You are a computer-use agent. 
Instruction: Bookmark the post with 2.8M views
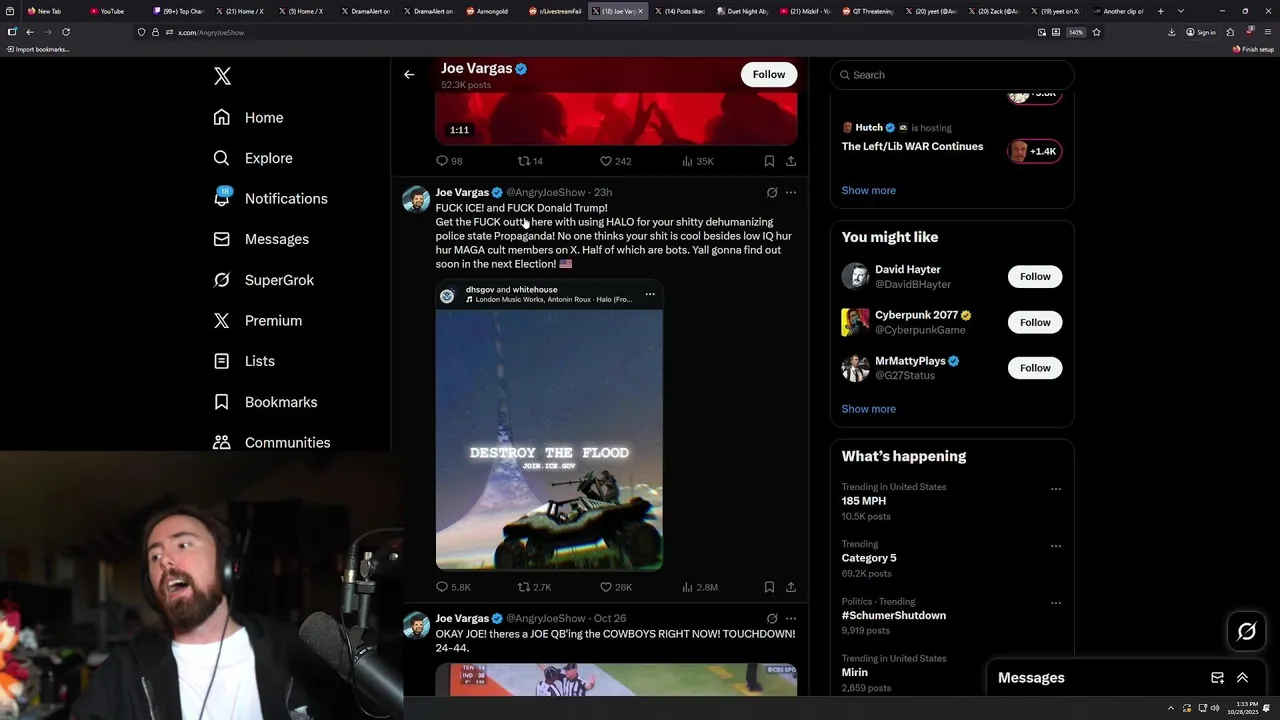point(769,587)
